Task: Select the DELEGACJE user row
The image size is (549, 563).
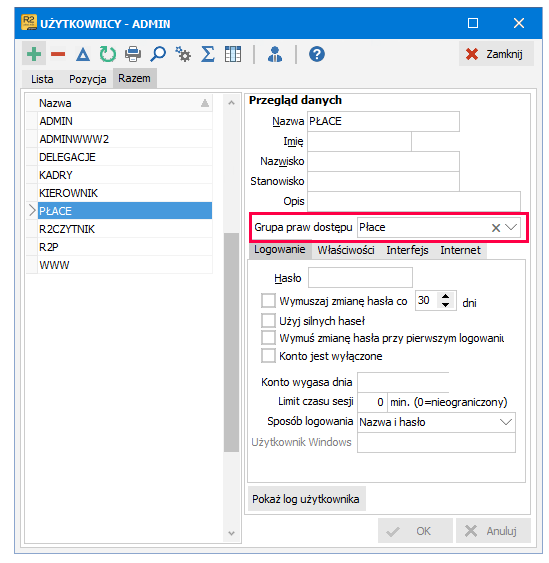Action: pos(124,157)
